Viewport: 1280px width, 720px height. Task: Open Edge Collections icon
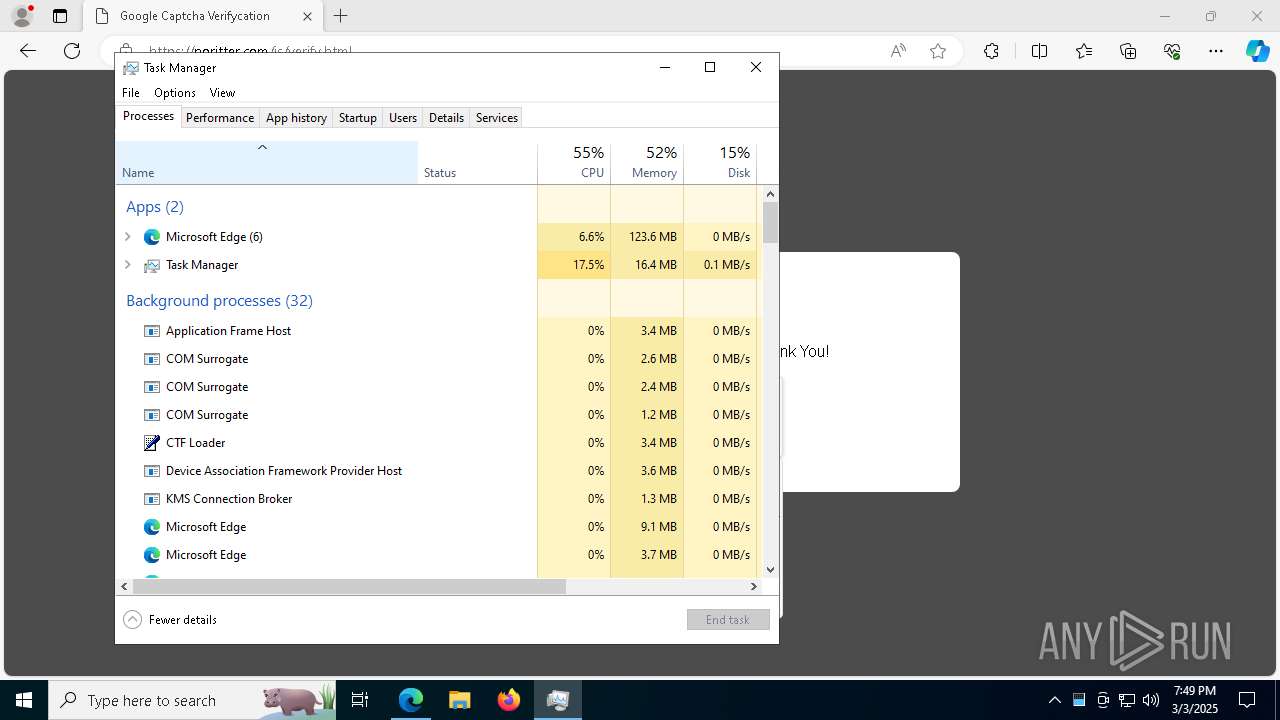click(x=1128, y=51)
